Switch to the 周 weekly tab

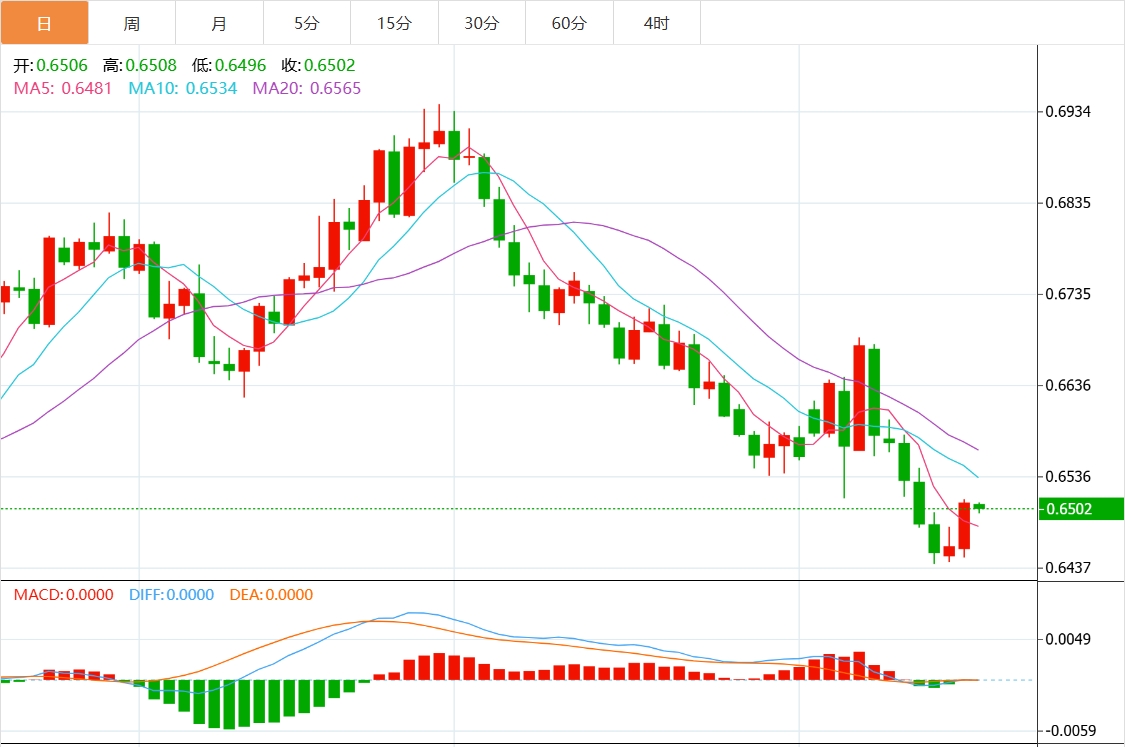132,23
